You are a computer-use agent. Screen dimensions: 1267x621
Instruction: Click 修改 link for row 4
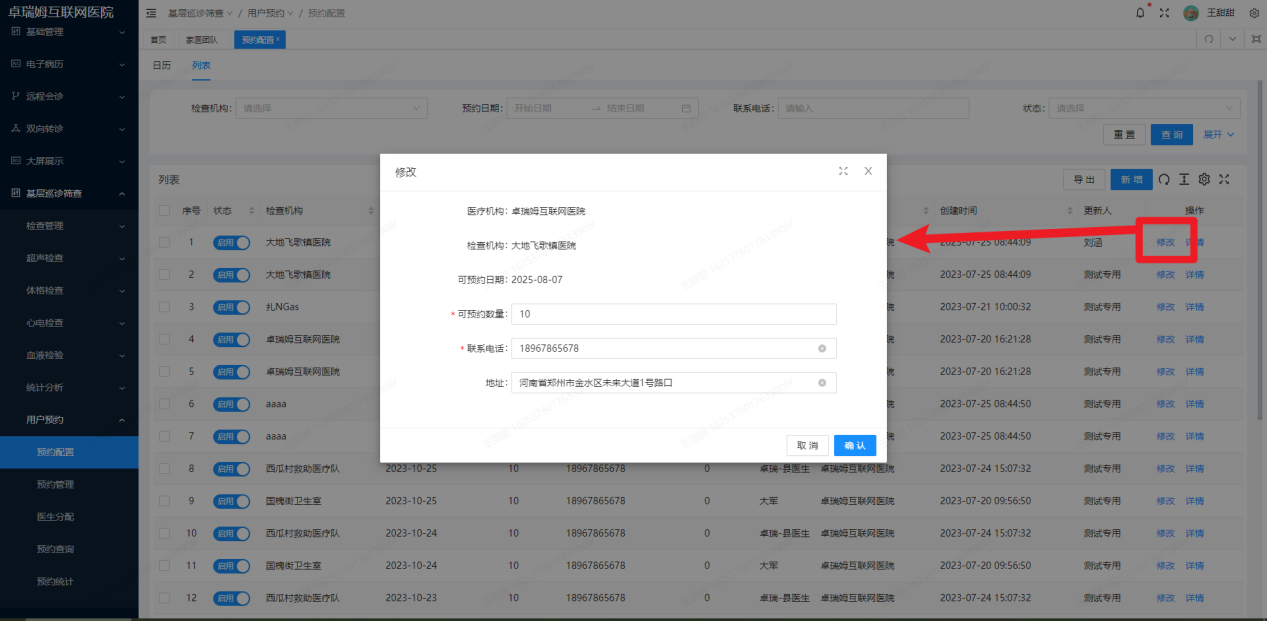coord(1165,339)
